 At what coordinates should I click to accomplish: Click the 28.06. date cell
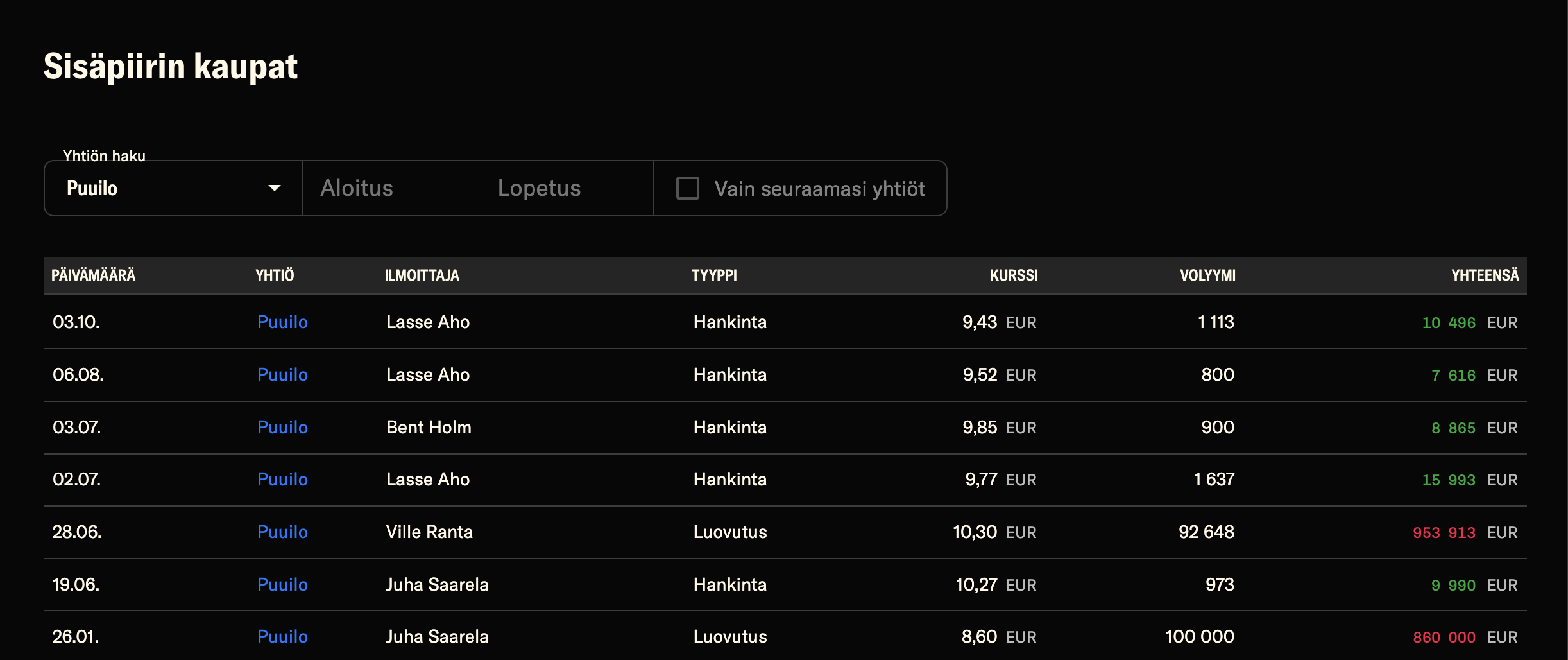pyautogui.click(x=76, y=532)
